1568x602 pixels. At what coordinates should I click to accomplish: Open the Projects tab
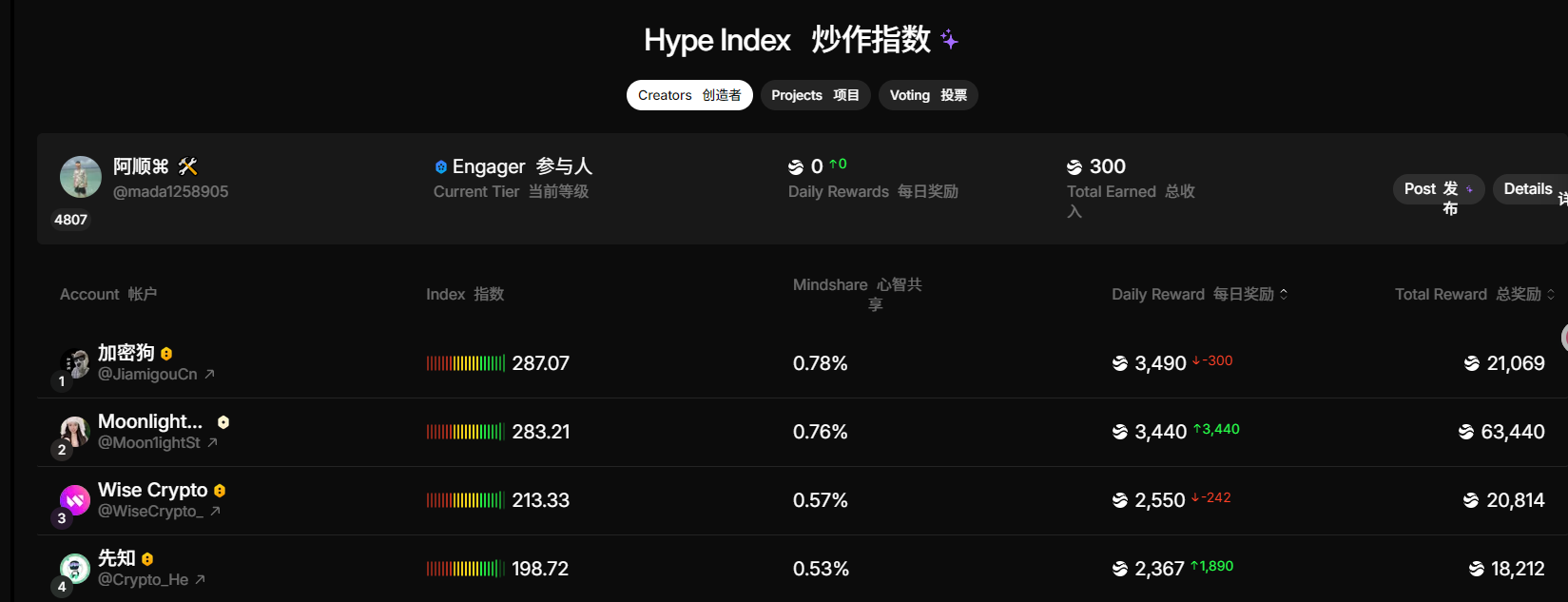[x=816, y=95]
